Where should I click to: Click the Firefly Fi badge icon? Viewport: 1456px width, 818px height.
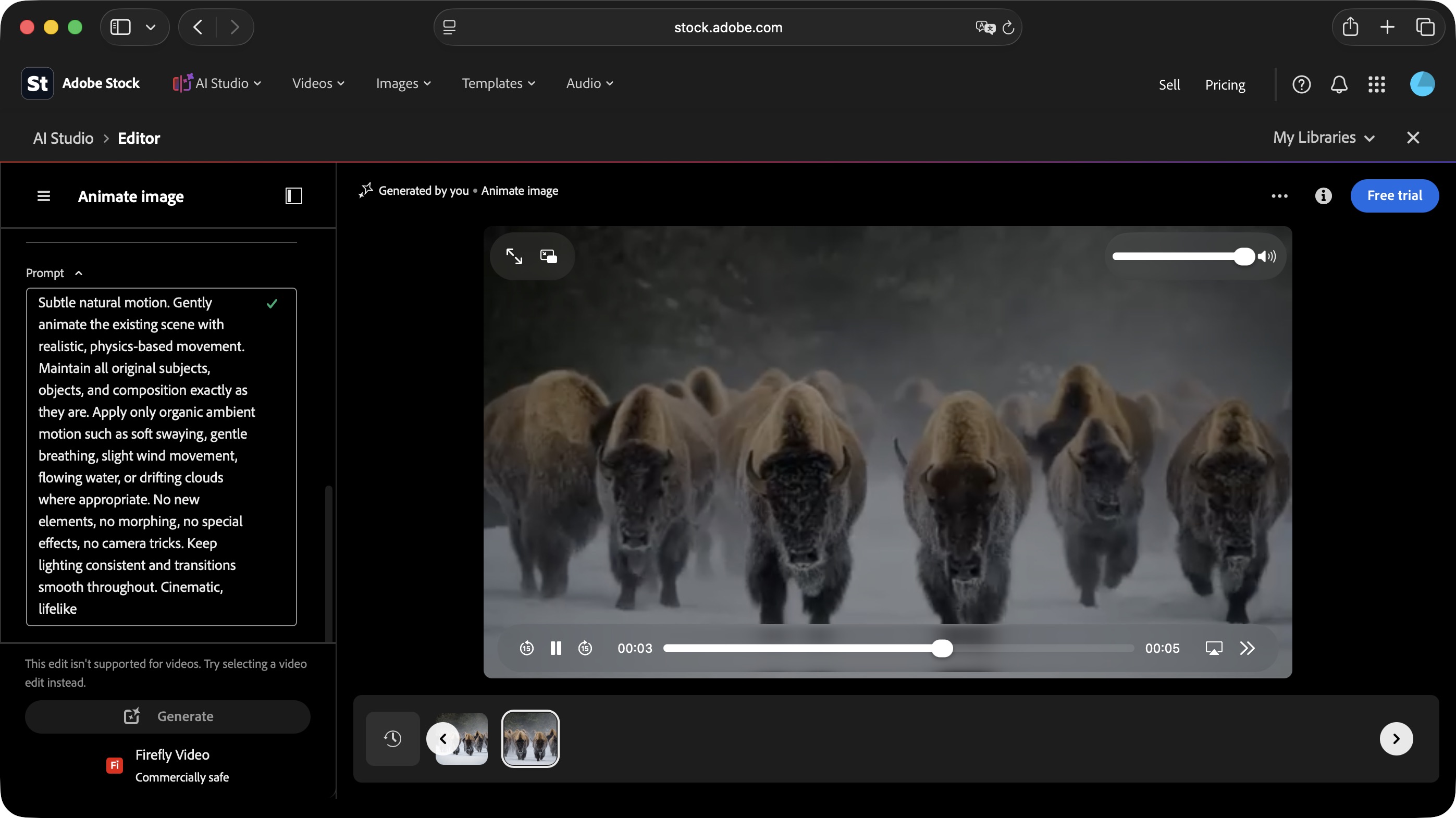coord(114,765)
